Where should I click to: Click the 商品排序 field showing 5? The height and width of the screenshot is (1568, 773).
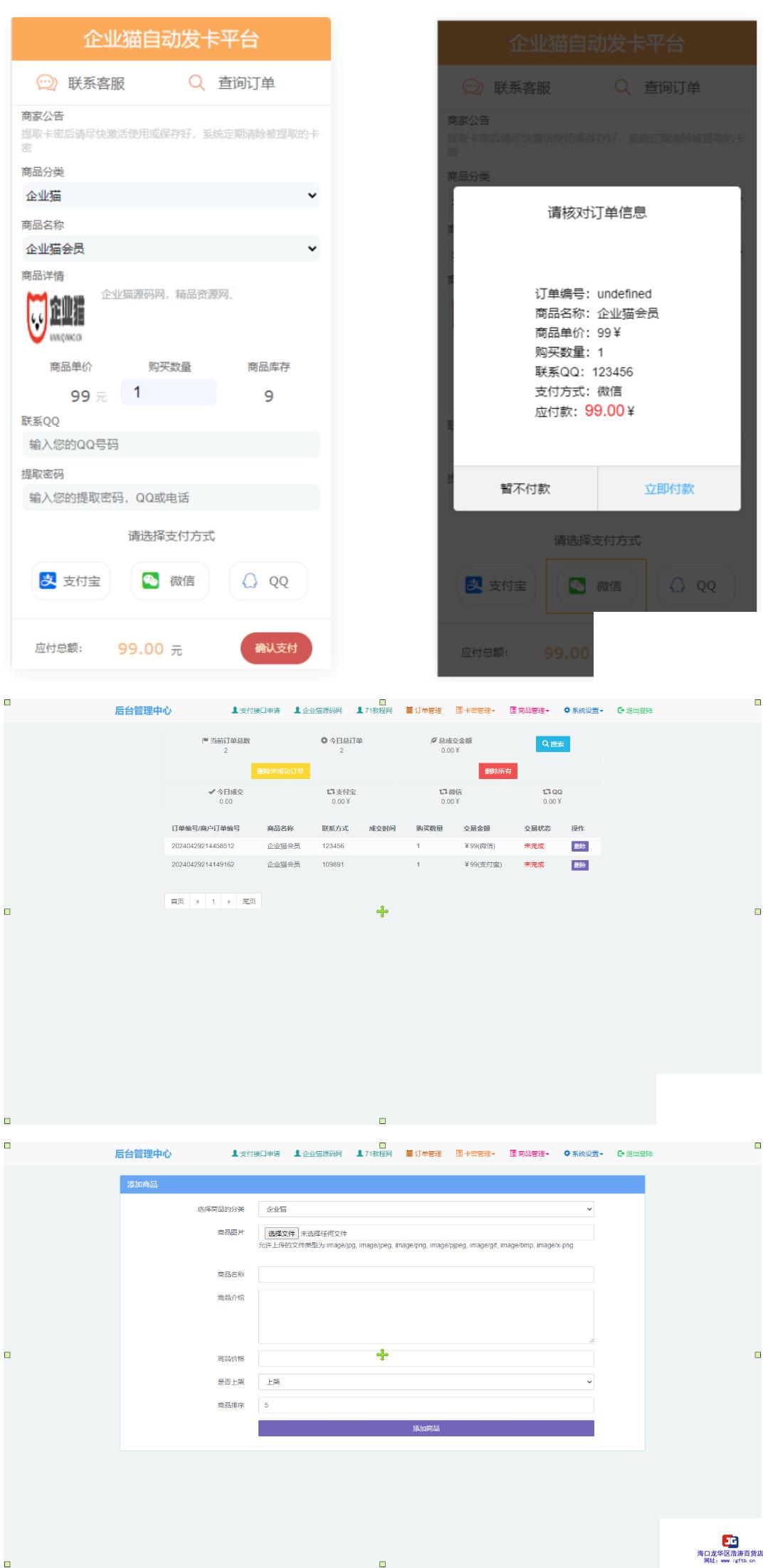426,1405
